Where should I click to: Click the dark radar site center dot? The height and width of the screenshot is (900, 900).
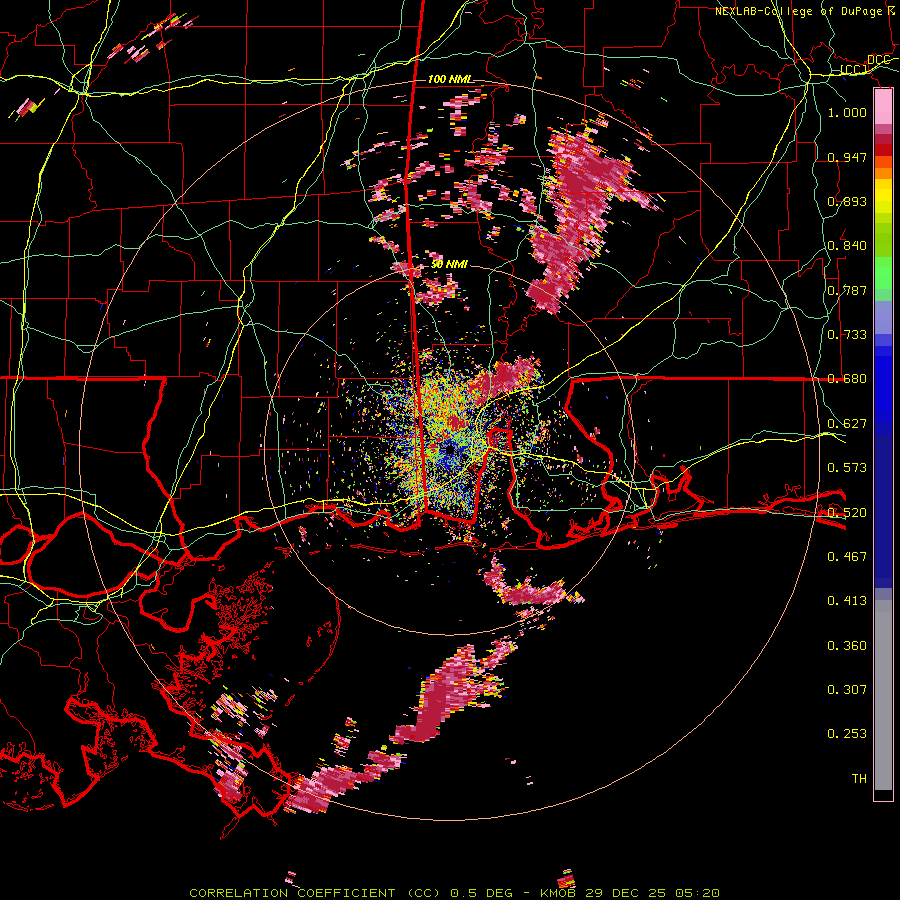tap(449, 449)
